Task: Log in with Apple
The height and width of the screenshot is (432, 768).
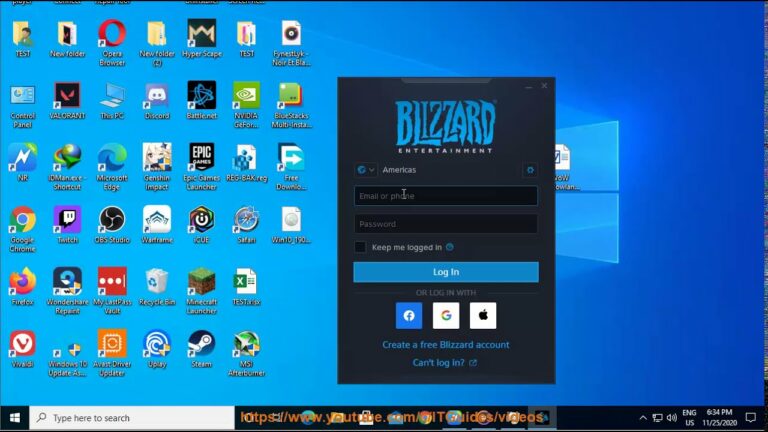Action: pyautogui.click(x=483, y=315)
